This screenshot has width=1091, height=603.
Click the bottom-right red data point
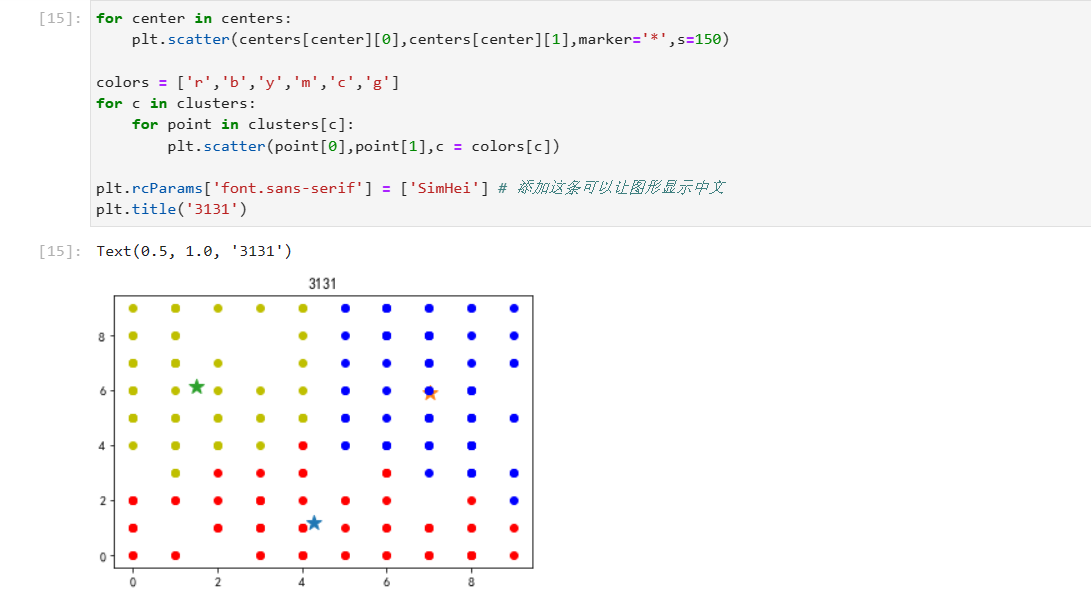pos(514,555)
